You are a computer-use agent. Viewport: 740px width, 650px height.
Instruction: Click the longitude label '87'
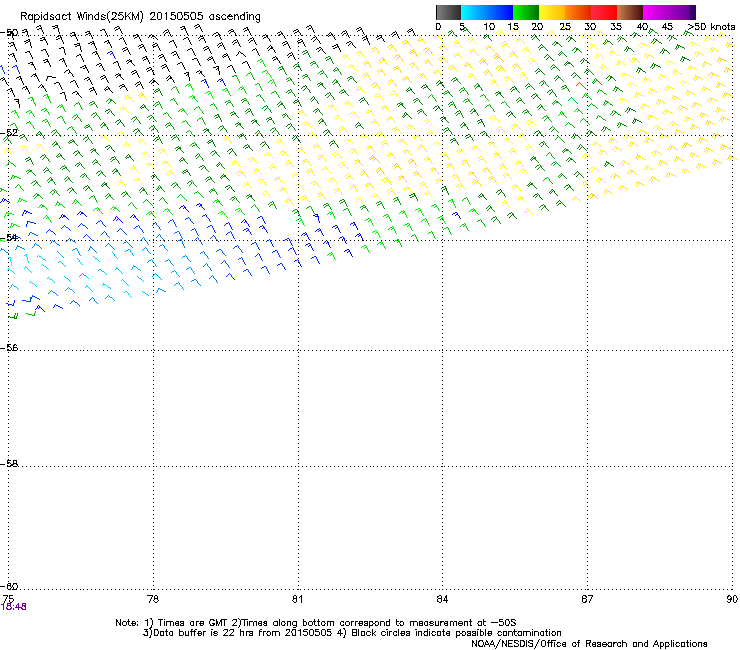tap(587, 599)
